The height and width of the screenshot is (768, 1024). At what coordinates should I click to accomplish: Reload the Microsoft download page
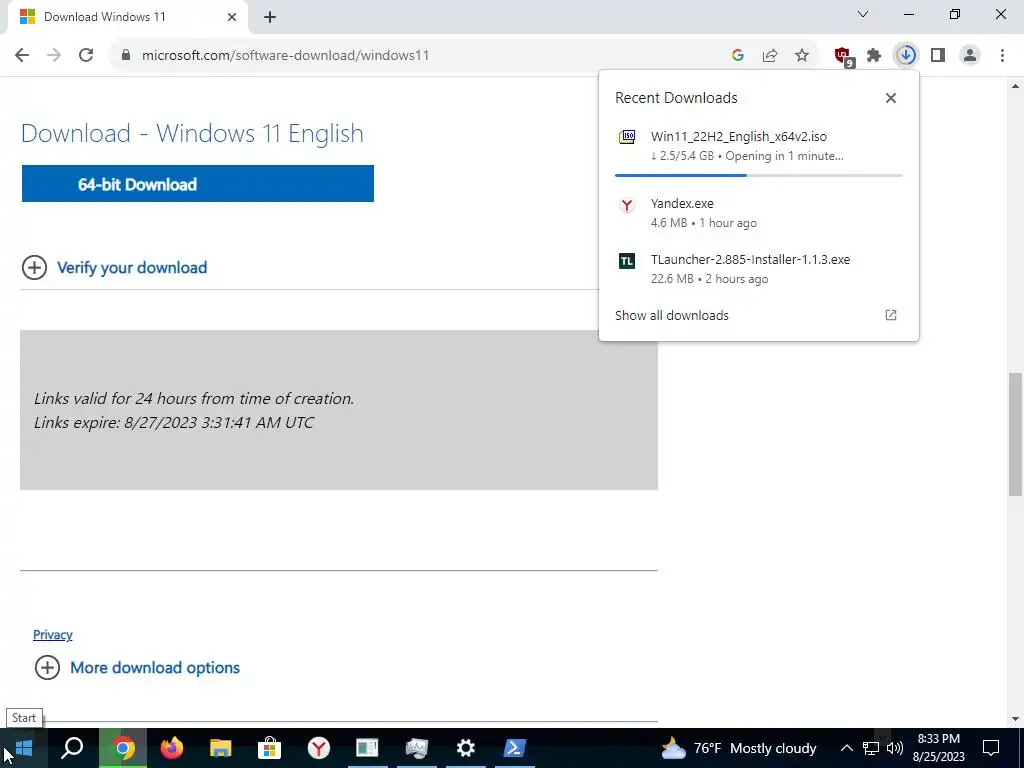tap(86, 56)
